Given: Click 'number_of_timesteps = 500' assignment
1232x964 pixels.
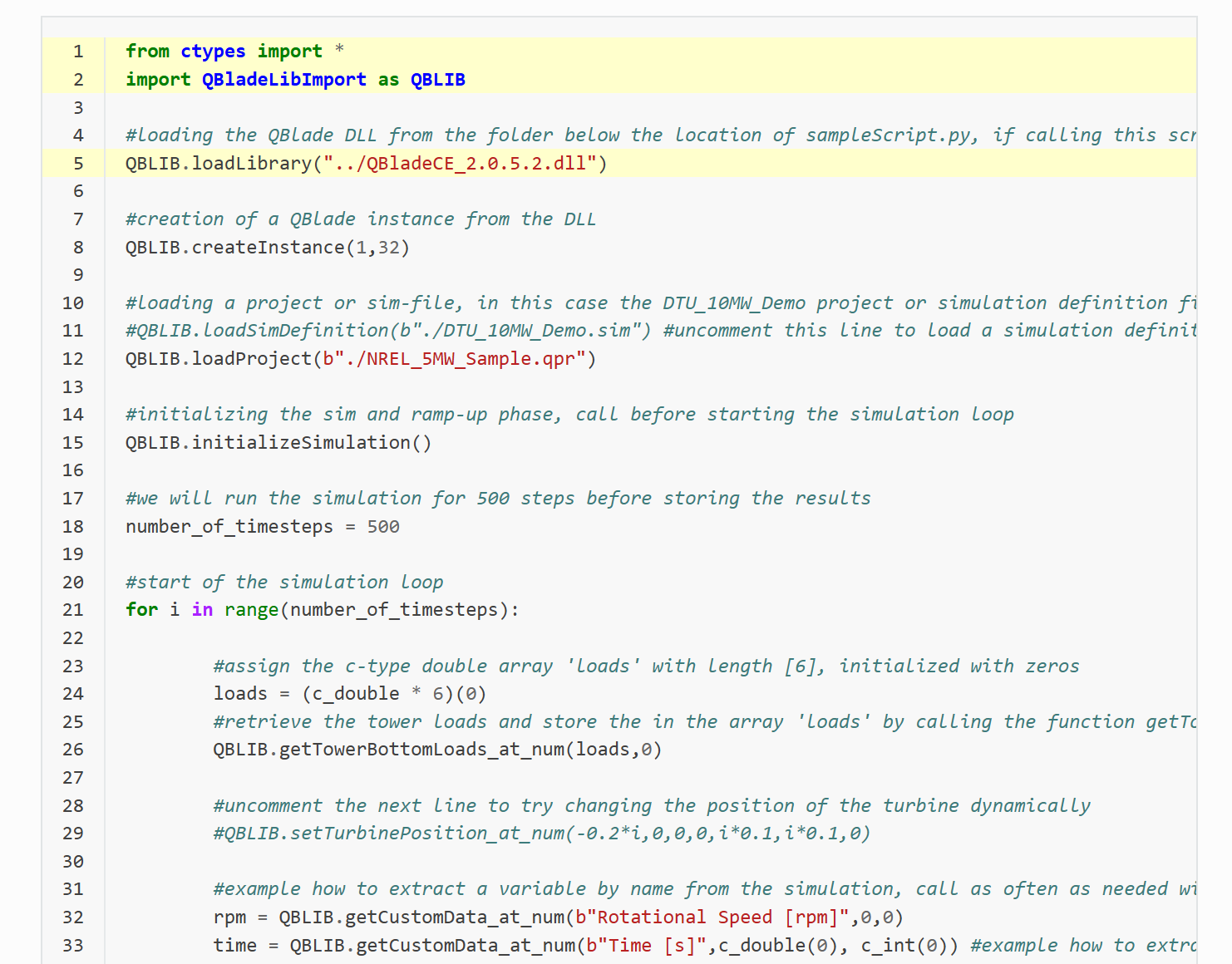Looking at the screenshot, I should click(263, 527).
